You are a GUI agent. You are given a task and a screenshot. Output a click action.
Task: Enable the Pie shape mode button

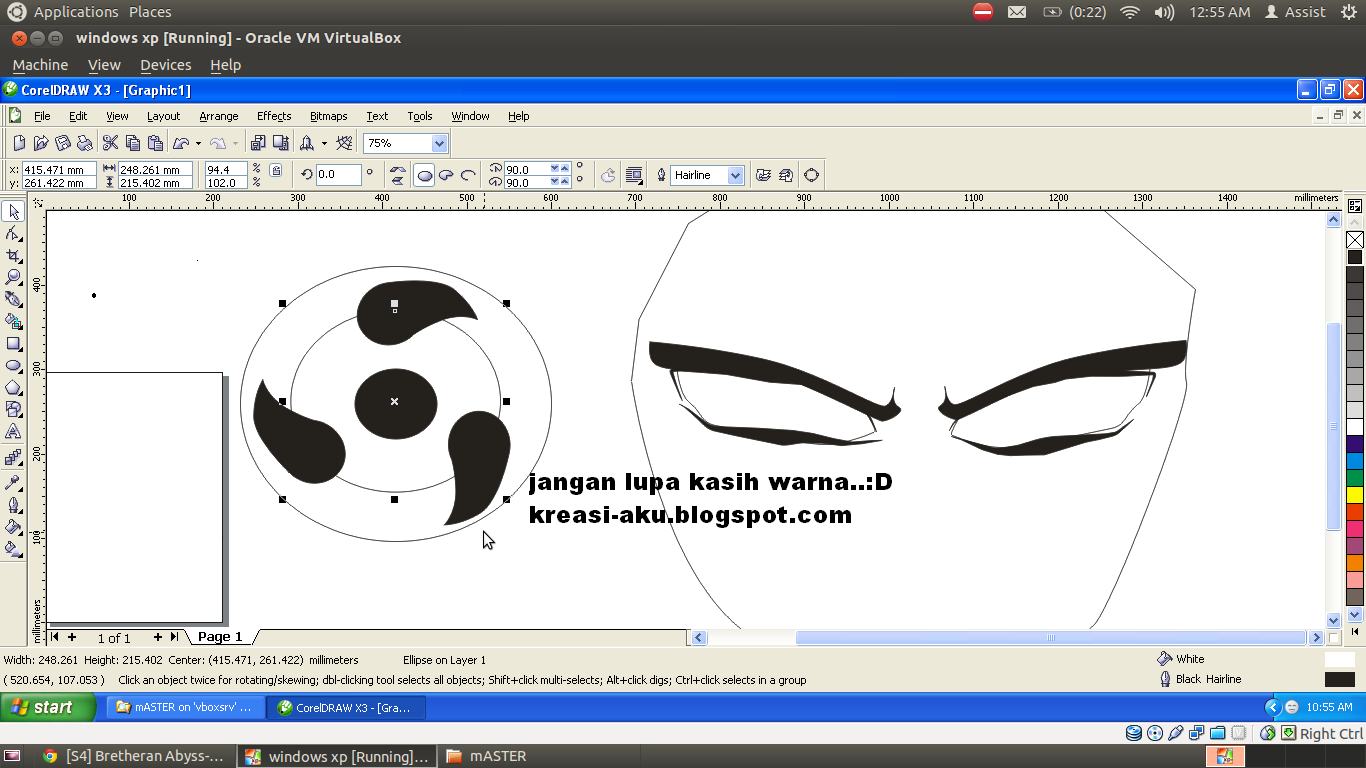click(446, 175)
